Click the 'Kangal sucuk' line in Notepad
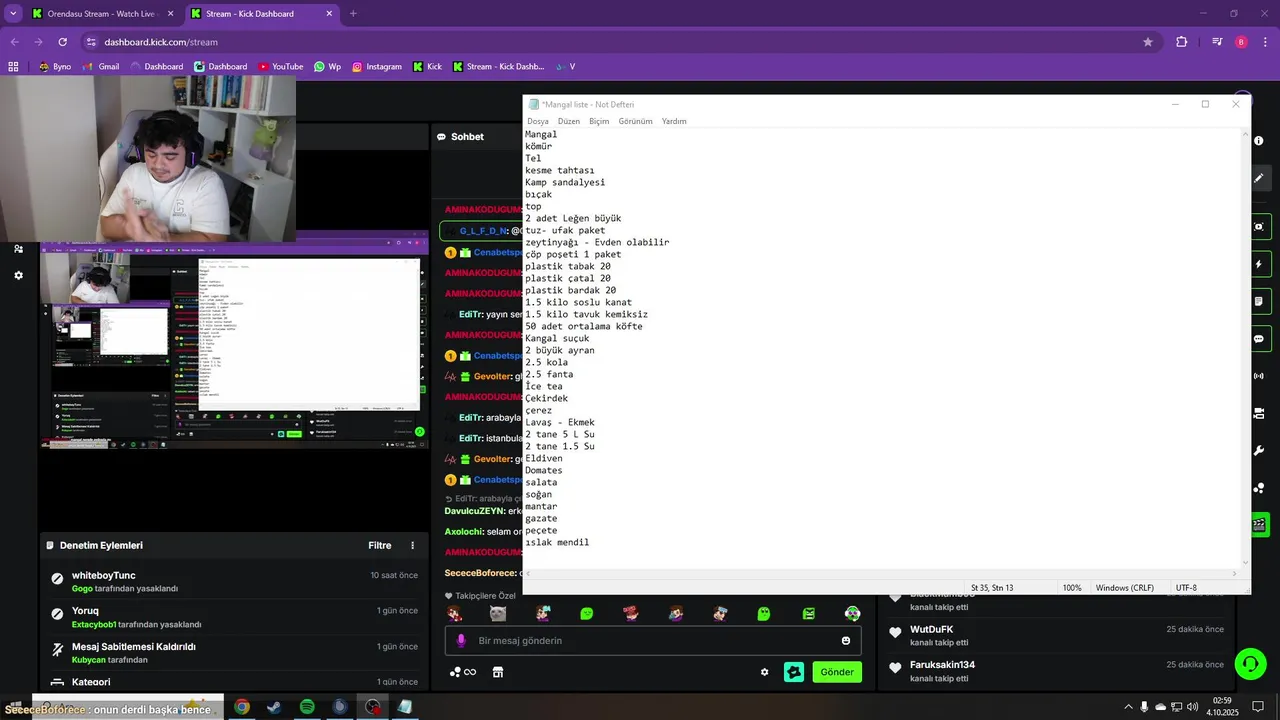The height and width of the screenshot is (720, 1280). [x=557, y=338]
